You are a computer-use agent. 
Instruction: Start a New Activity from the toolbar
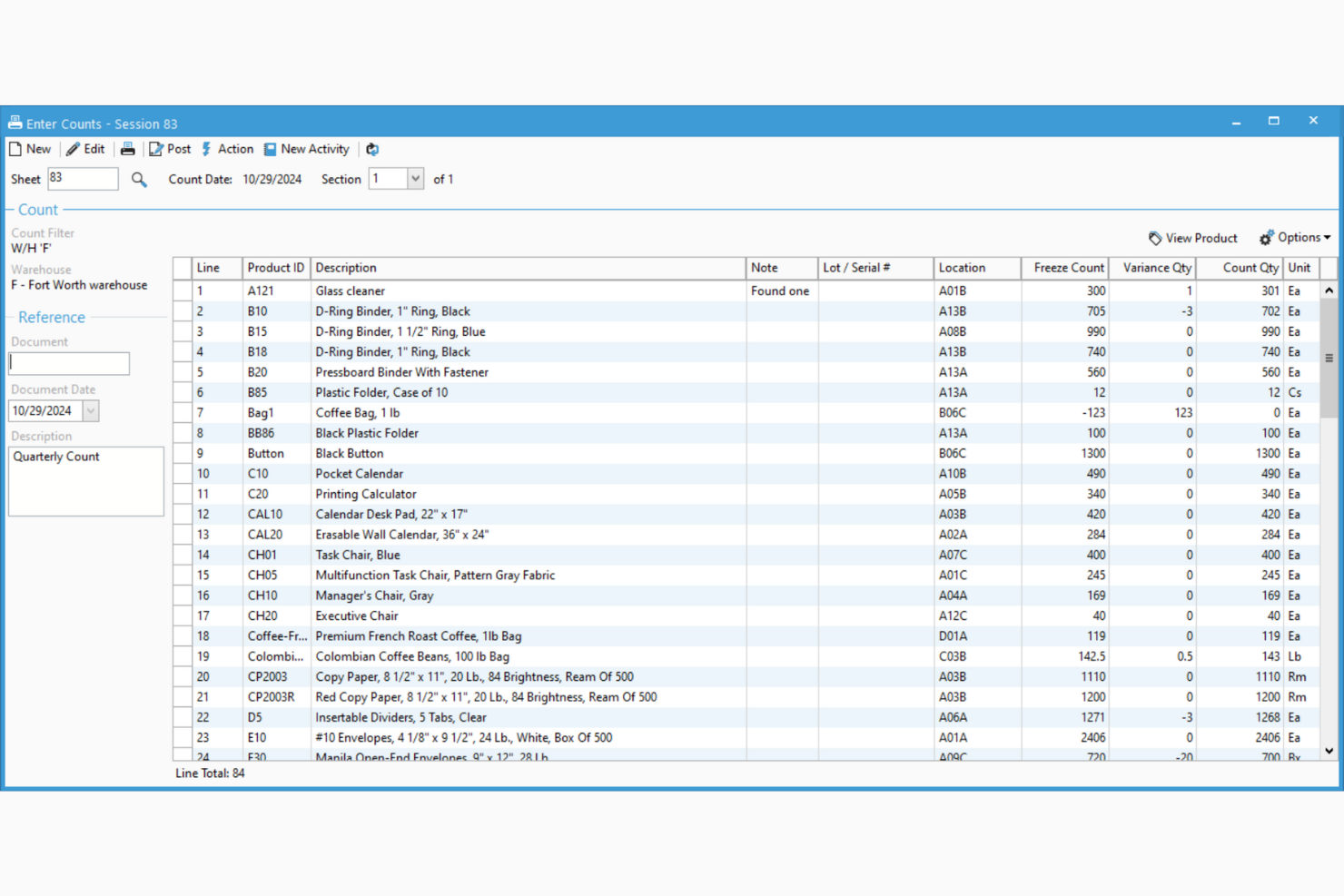click(x=268, y=149)
